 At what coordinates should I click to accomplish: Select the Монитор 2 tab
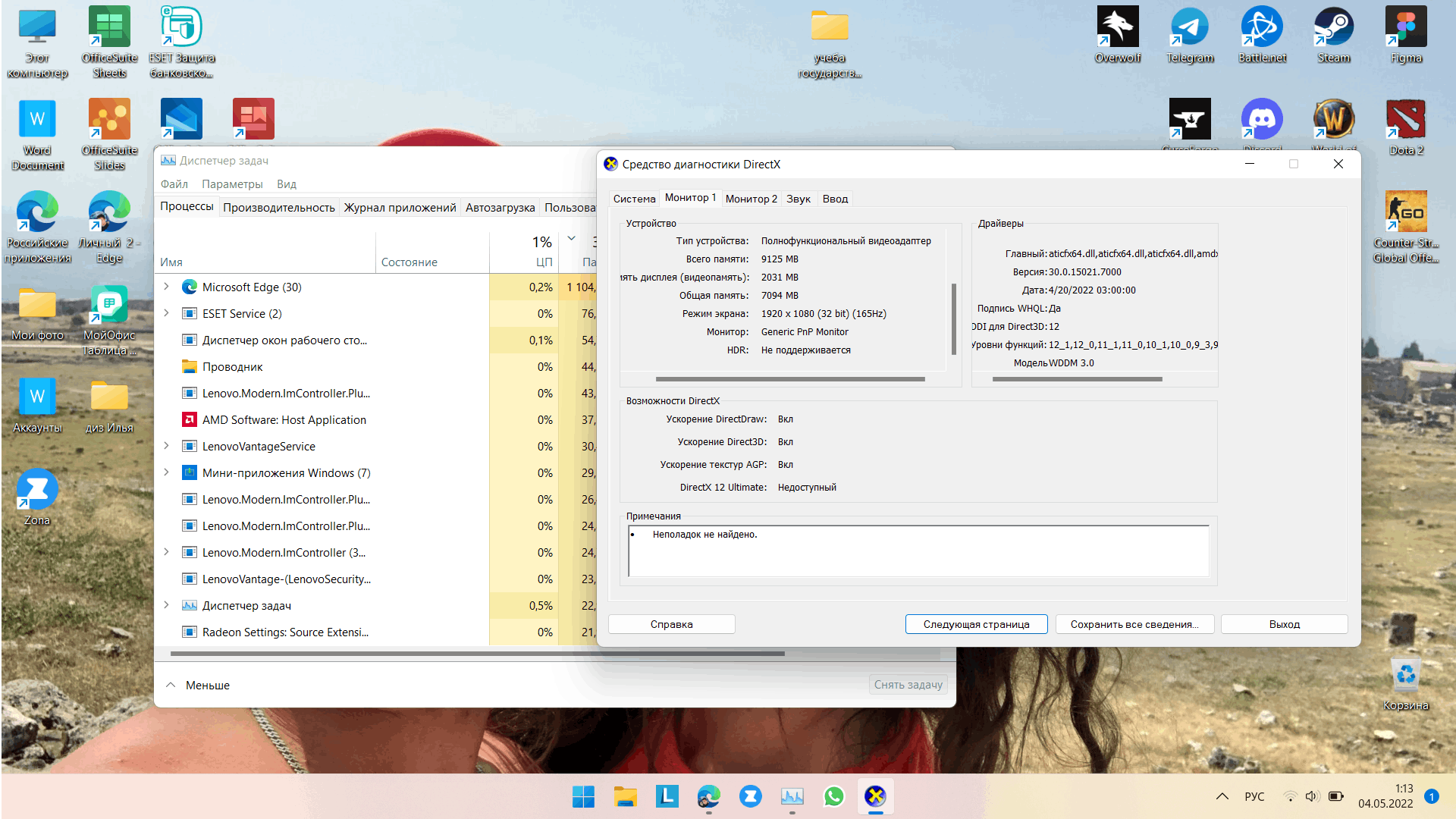click(x=751, y=199)
